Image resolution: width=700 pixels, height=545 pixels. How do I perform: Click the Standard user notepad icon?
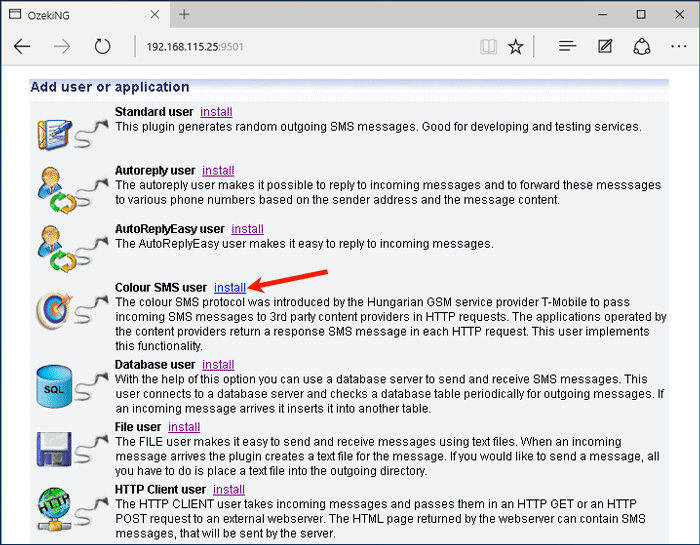tap(54, 134)
